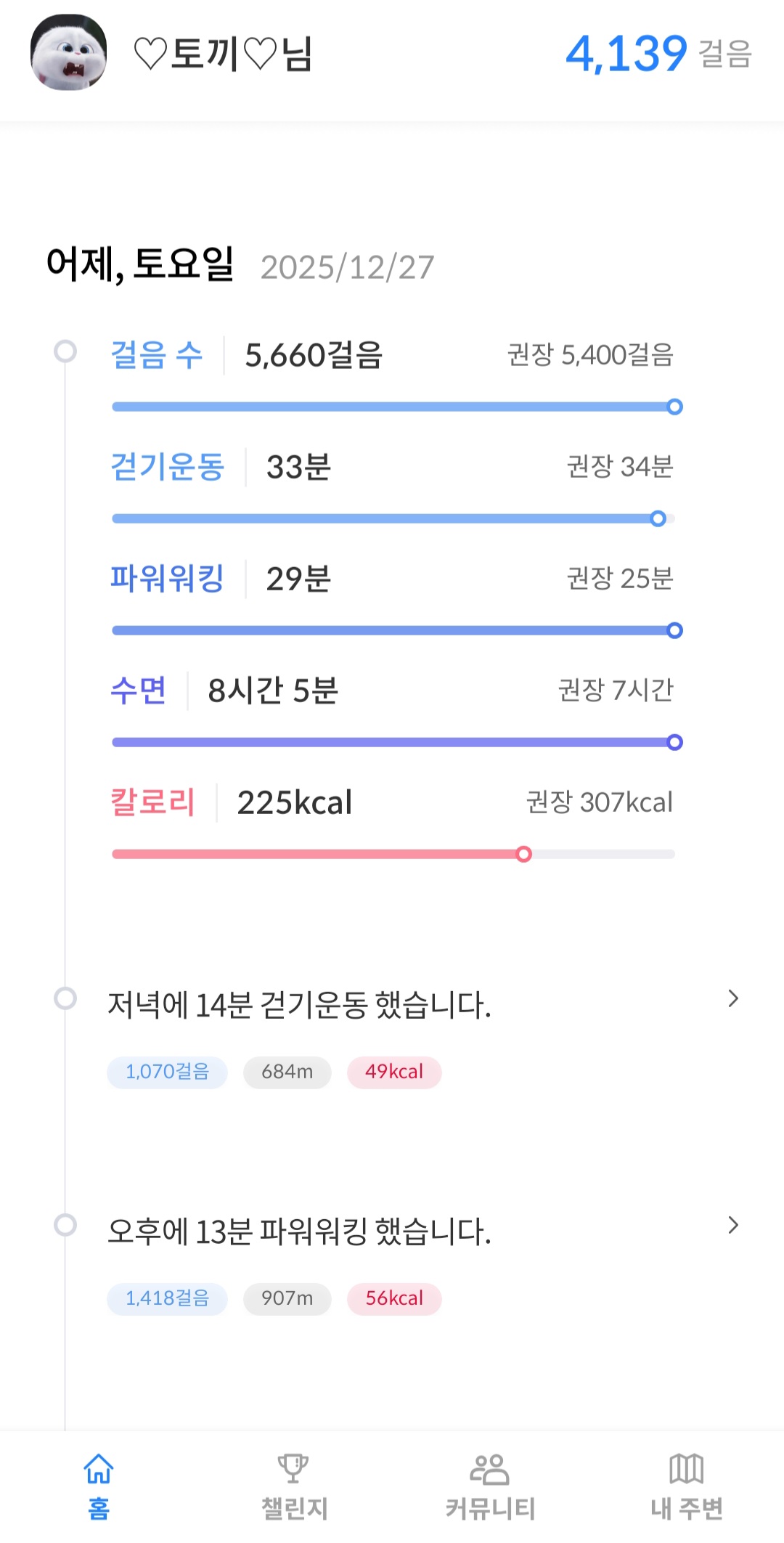This screenshot has width=784, height=1543.
Task: Select the 49kcal calorie badge
Action: [394, 1072]
